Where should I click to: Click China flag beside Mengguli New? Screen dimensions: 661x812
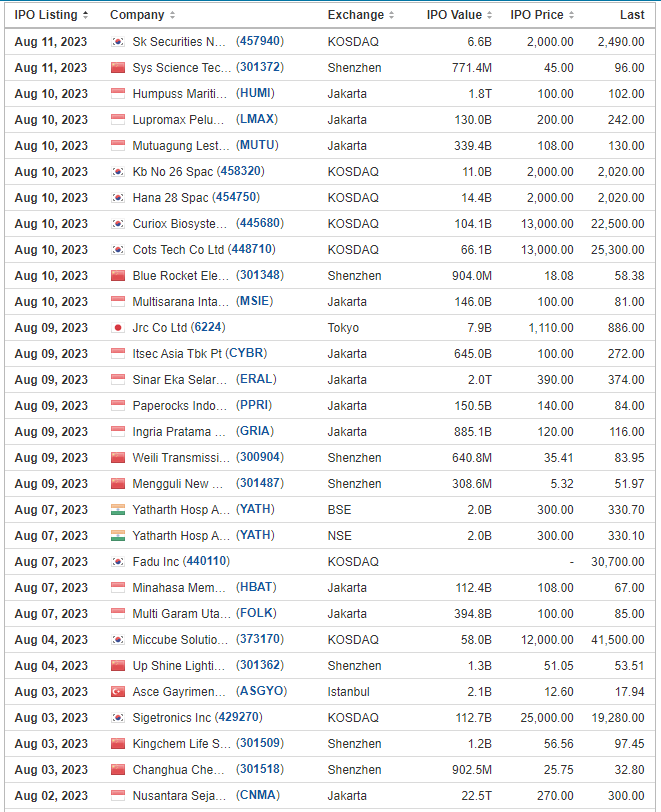(x=118, y=484)
